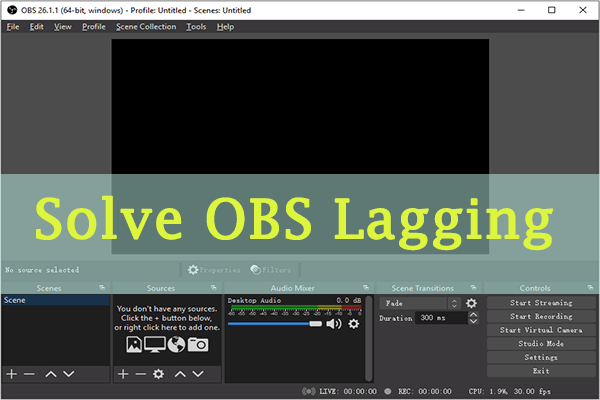This screenshot has height=400, width=600.
Task: Open Settings from Controls panel
Action: tap(541, 357)
